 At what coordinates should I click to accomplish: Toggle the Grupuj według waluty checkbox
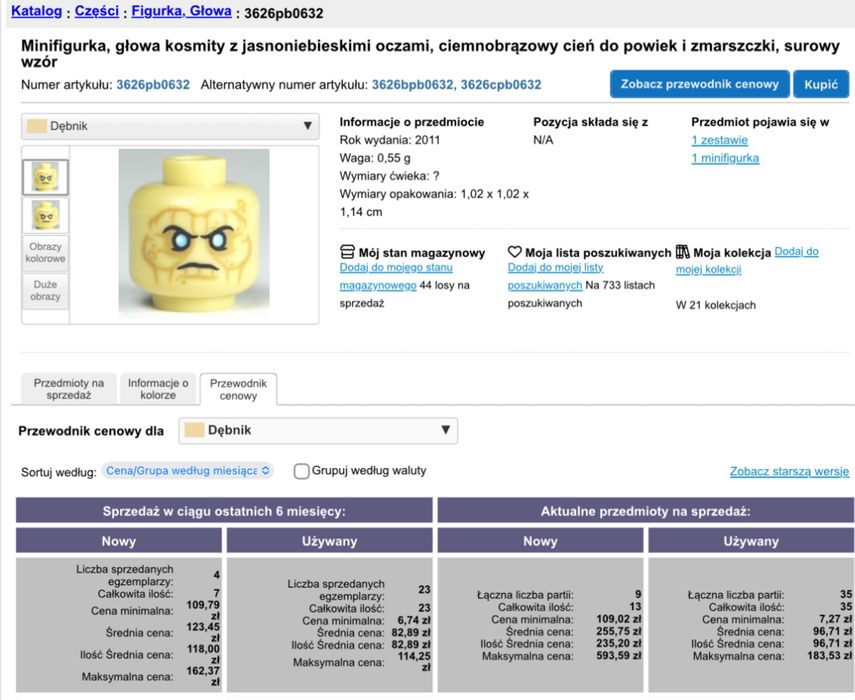(x=302, y=471)
